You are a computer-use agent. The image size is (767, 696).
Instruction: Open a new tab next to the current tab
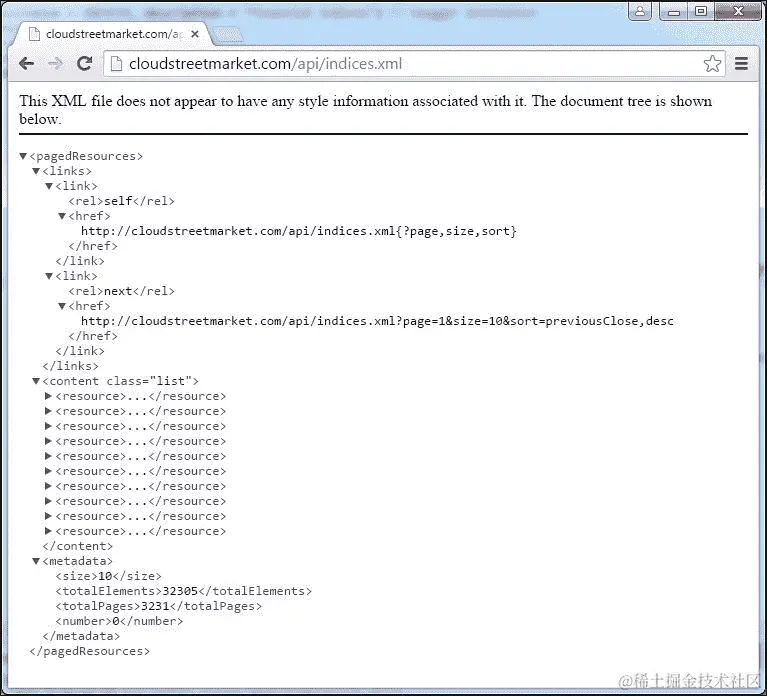[x=227, y=34]
